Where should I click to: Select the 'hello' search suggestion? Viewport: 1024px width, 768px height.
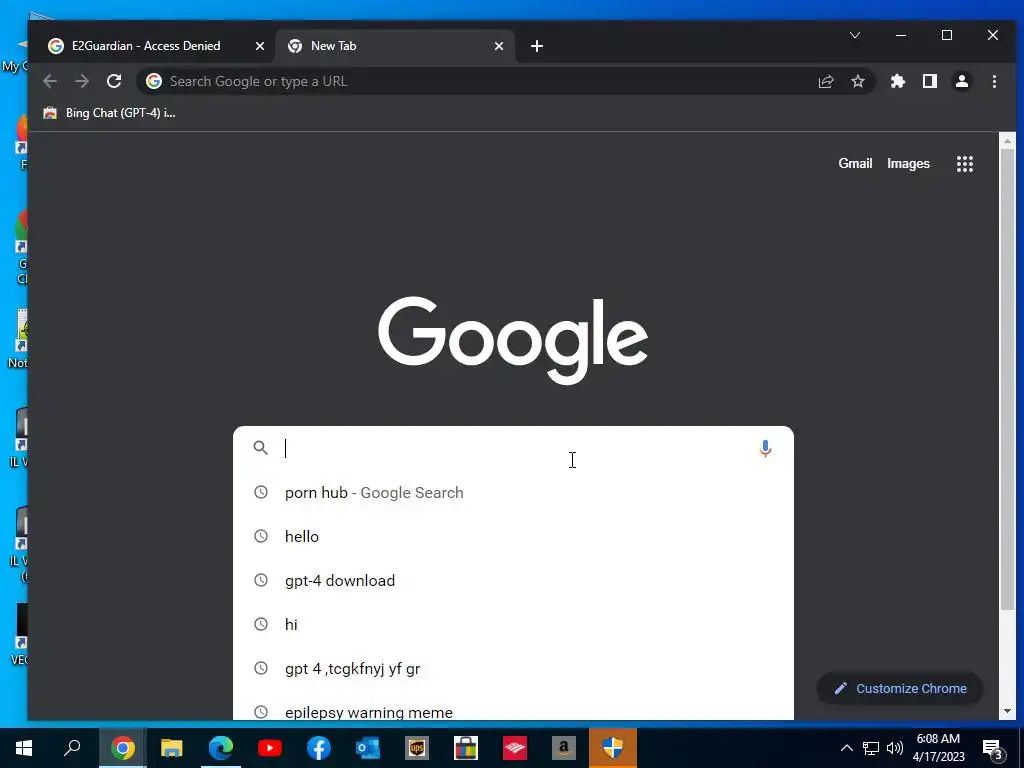513,536
